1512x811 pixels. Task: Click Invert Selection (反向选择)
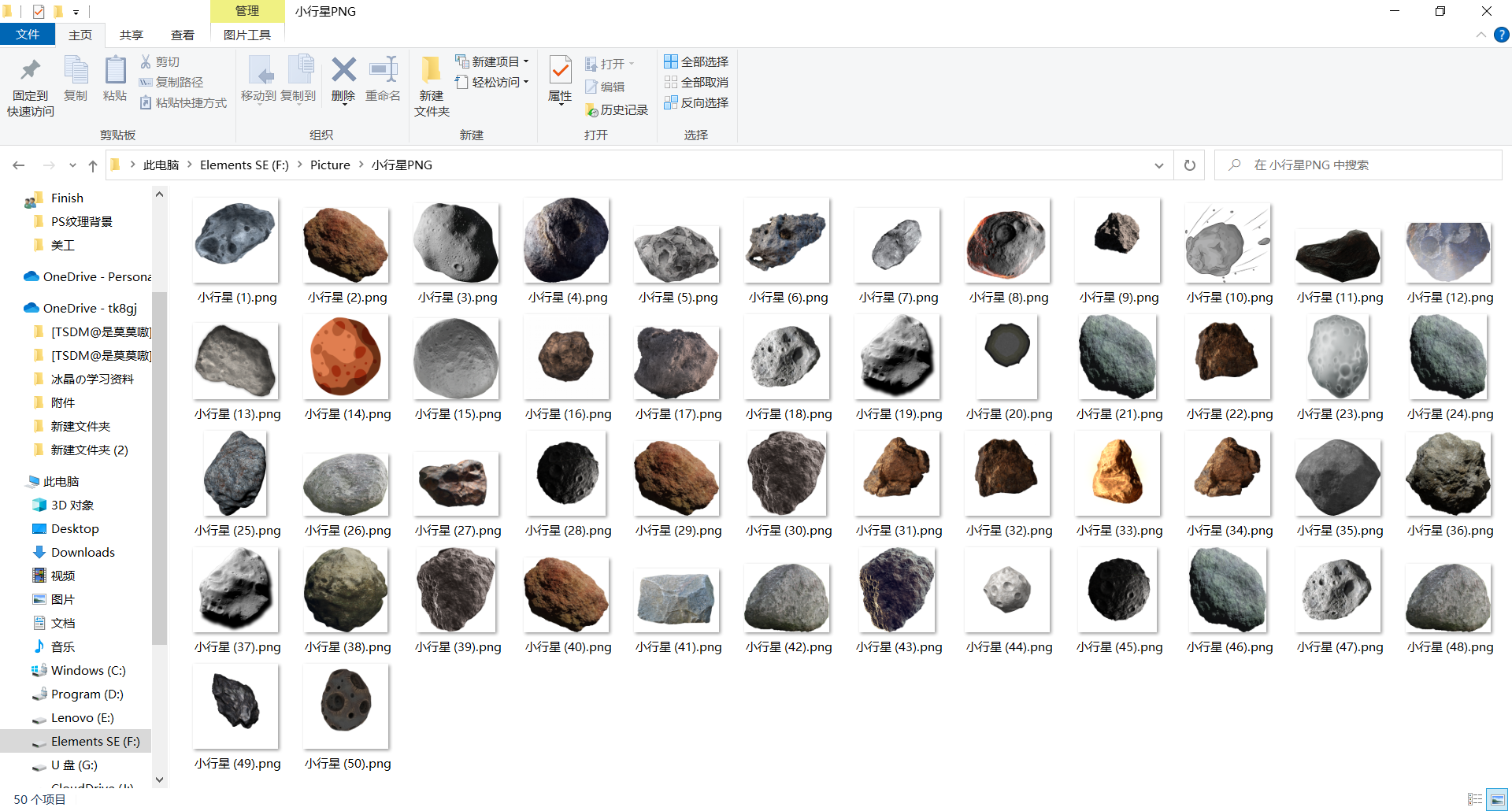(696, 102)
